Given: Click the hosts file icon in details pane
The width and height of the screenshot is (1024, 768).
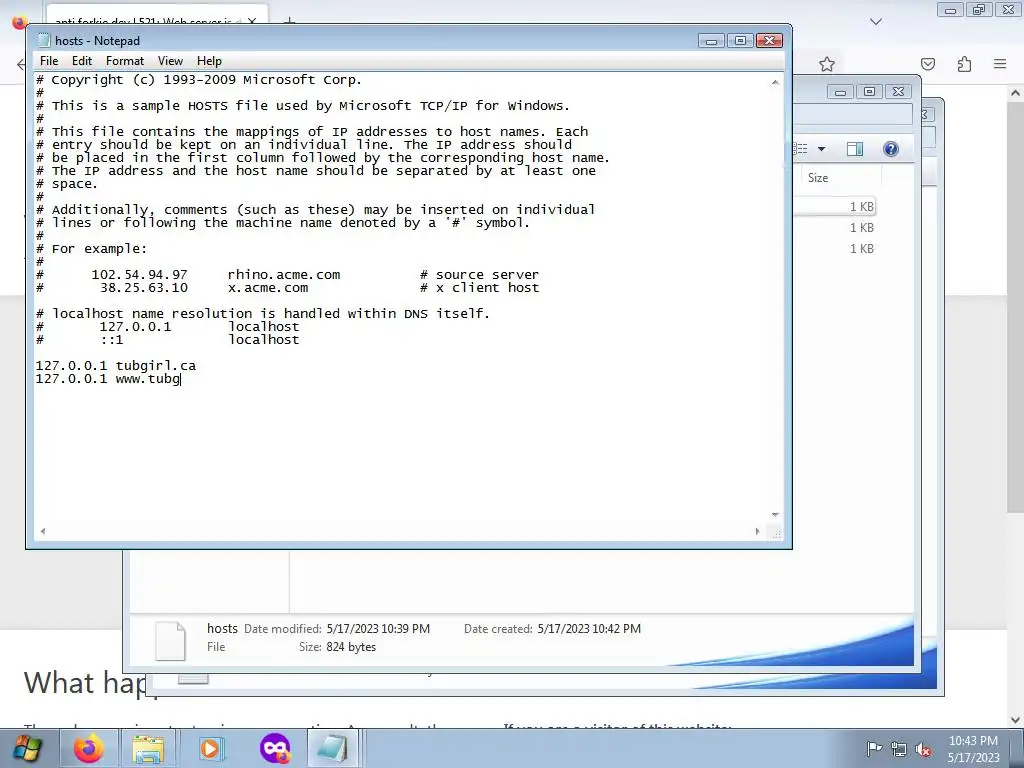Looking at the screenshot, I should click(x=170, y=641).
